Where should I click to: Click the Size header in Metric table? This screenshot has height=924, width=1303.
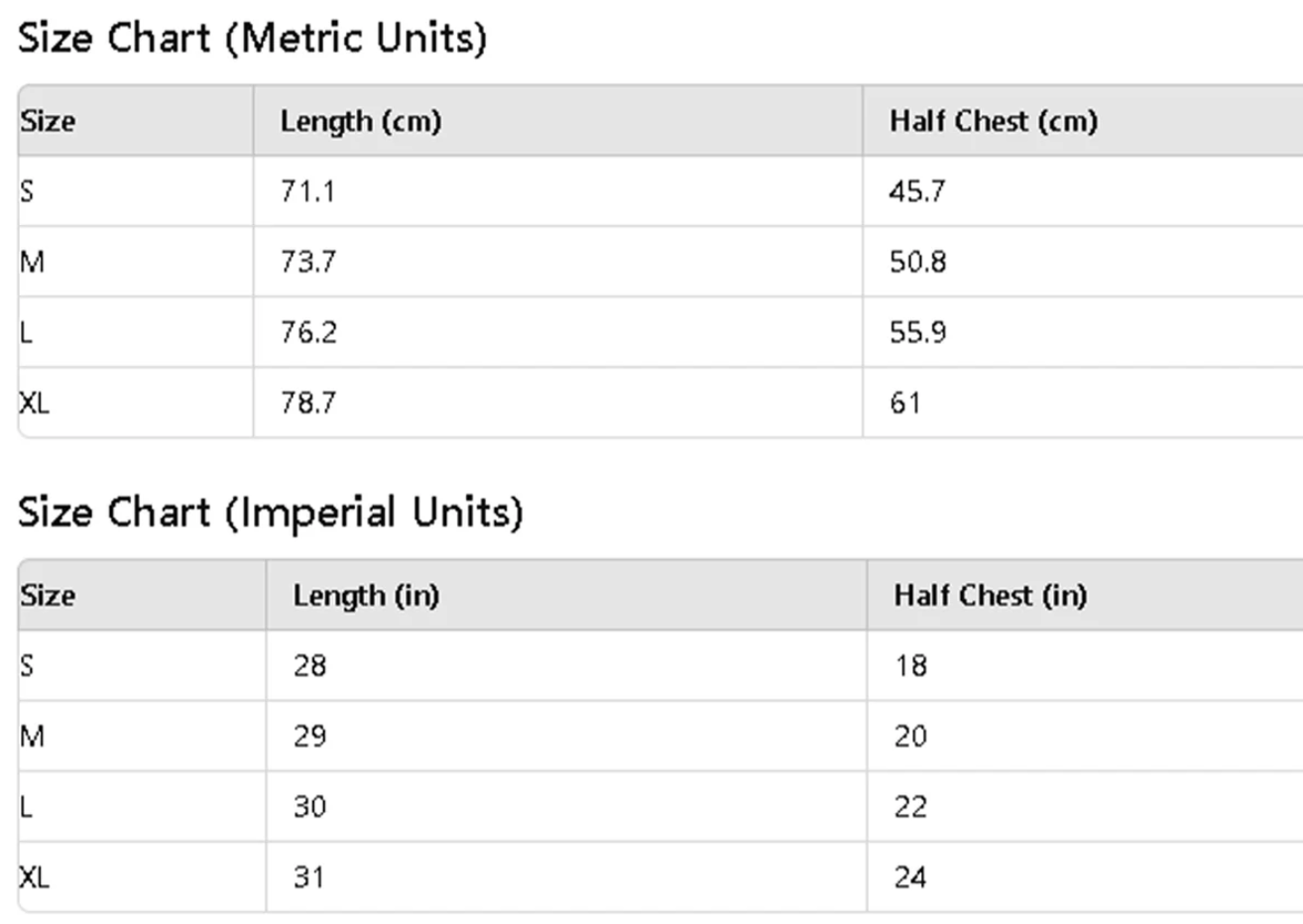[x=48, y=121]
